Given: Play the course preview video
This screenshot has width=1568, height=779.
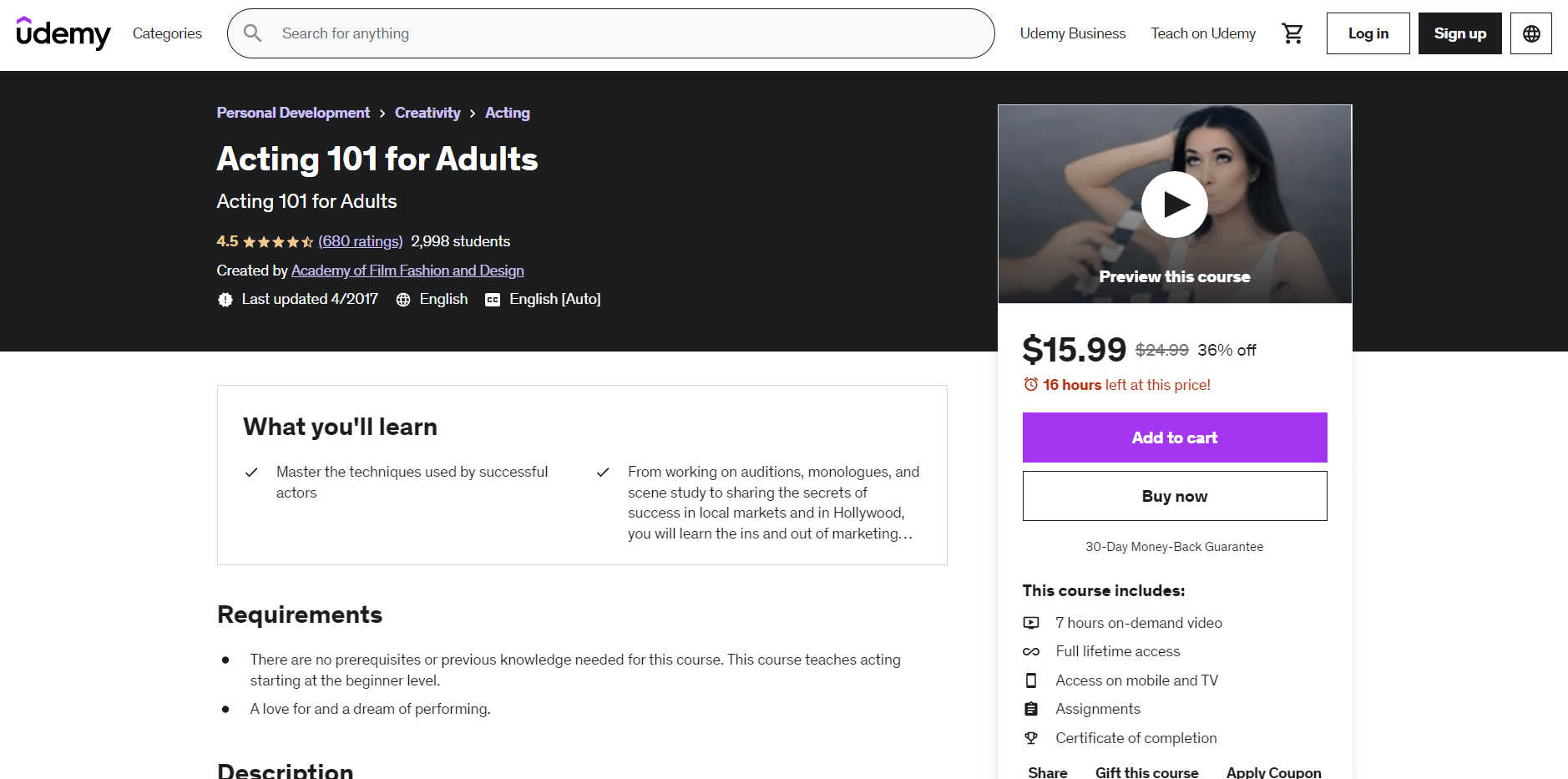Looking at the screenshot, I should [x=1174, y=204].
